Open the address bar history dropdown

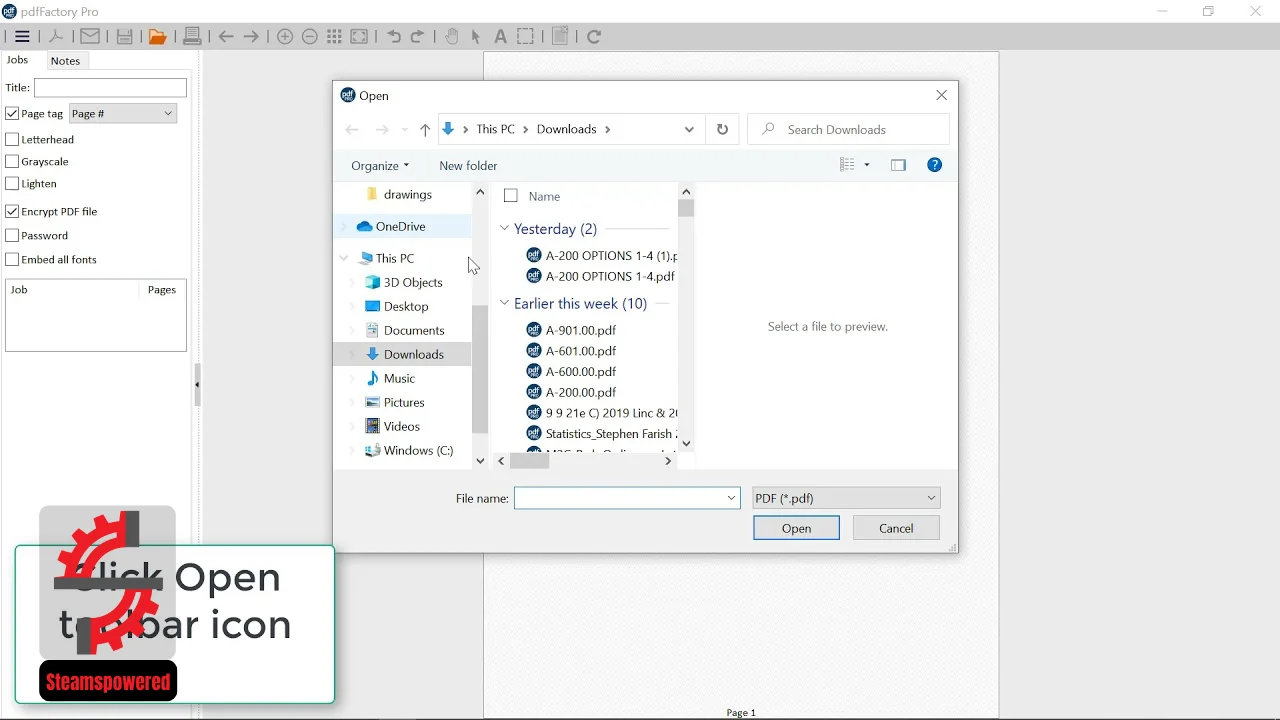[x=689, y=130]
